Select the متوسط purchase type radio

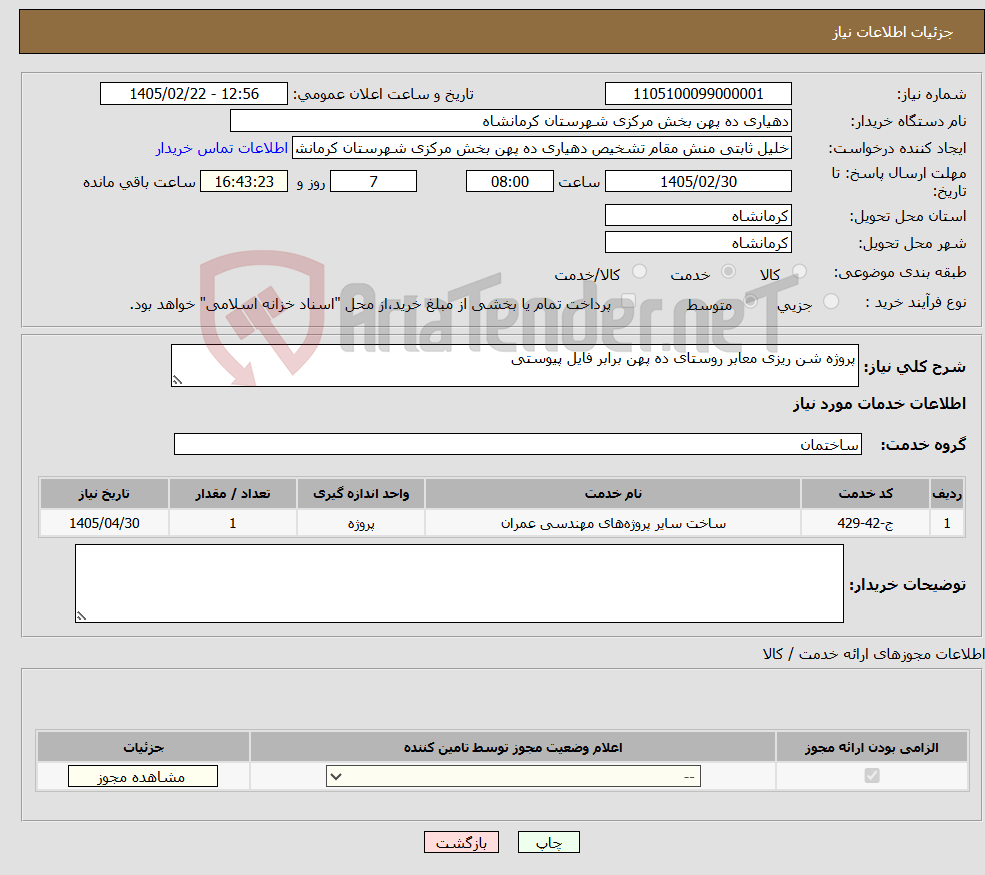(751, 302)
